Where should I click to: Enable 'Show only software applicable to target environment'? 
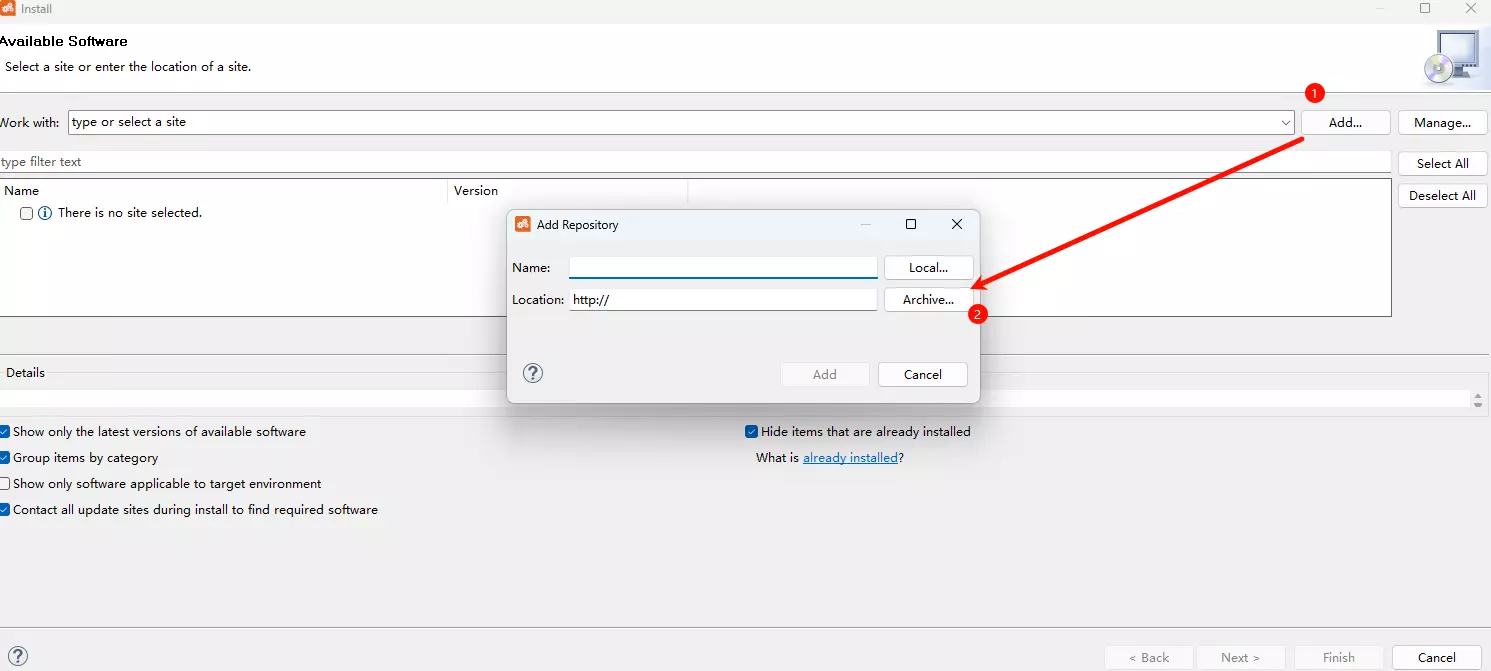coord(5,484)
